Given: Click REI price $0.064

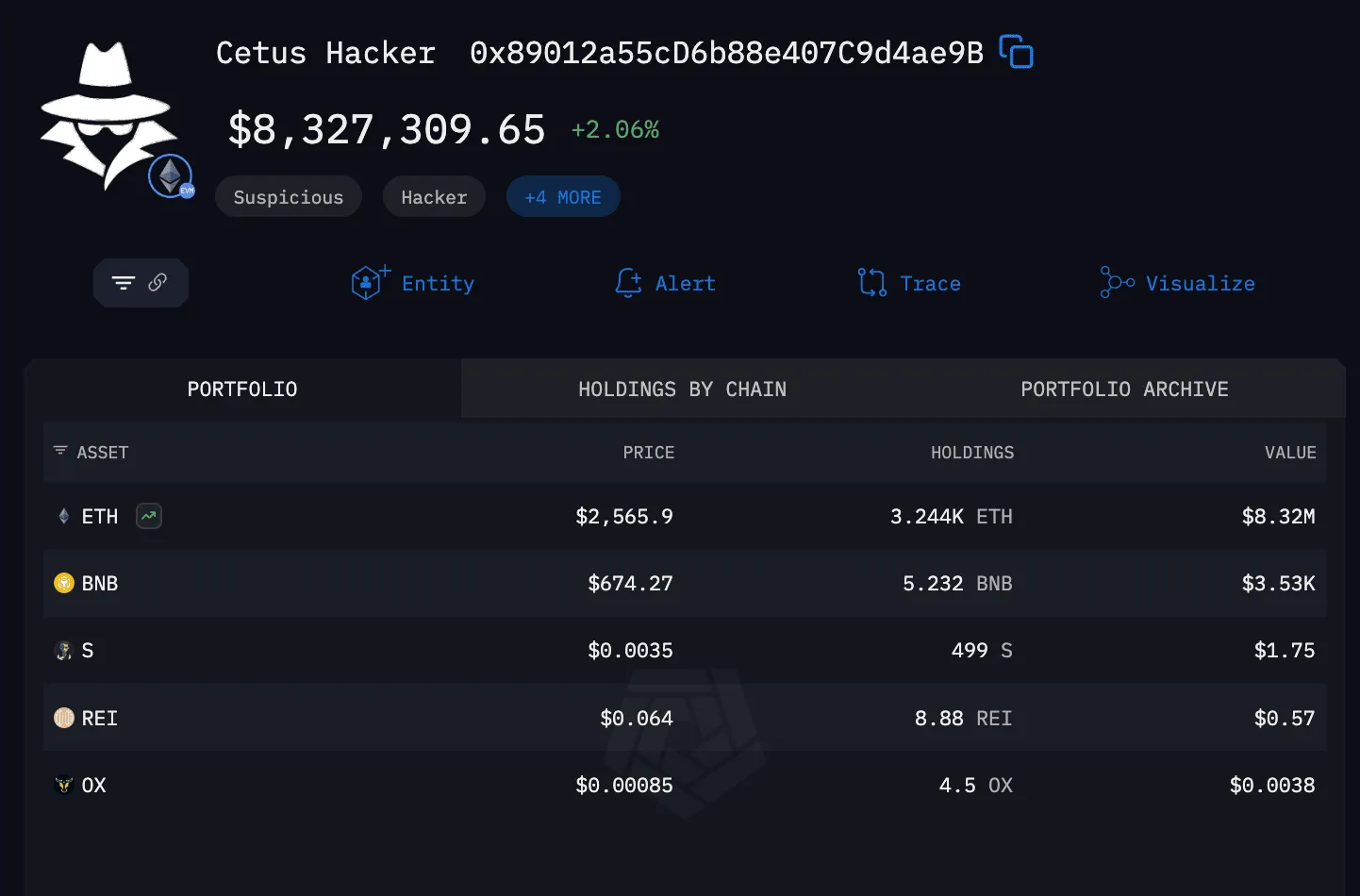Looking at the screenshot, I should click(637, 718).
